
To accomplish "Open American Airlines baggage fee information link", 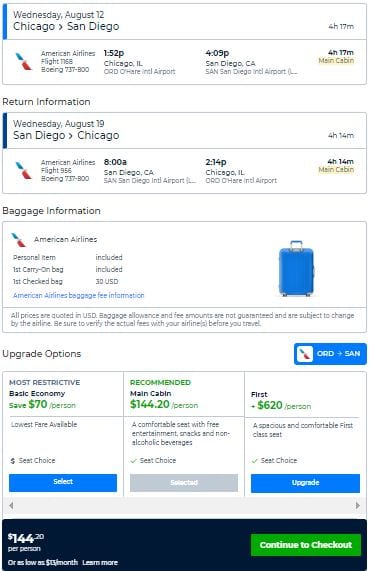I will pyautogui.click(x=79, y=295).
